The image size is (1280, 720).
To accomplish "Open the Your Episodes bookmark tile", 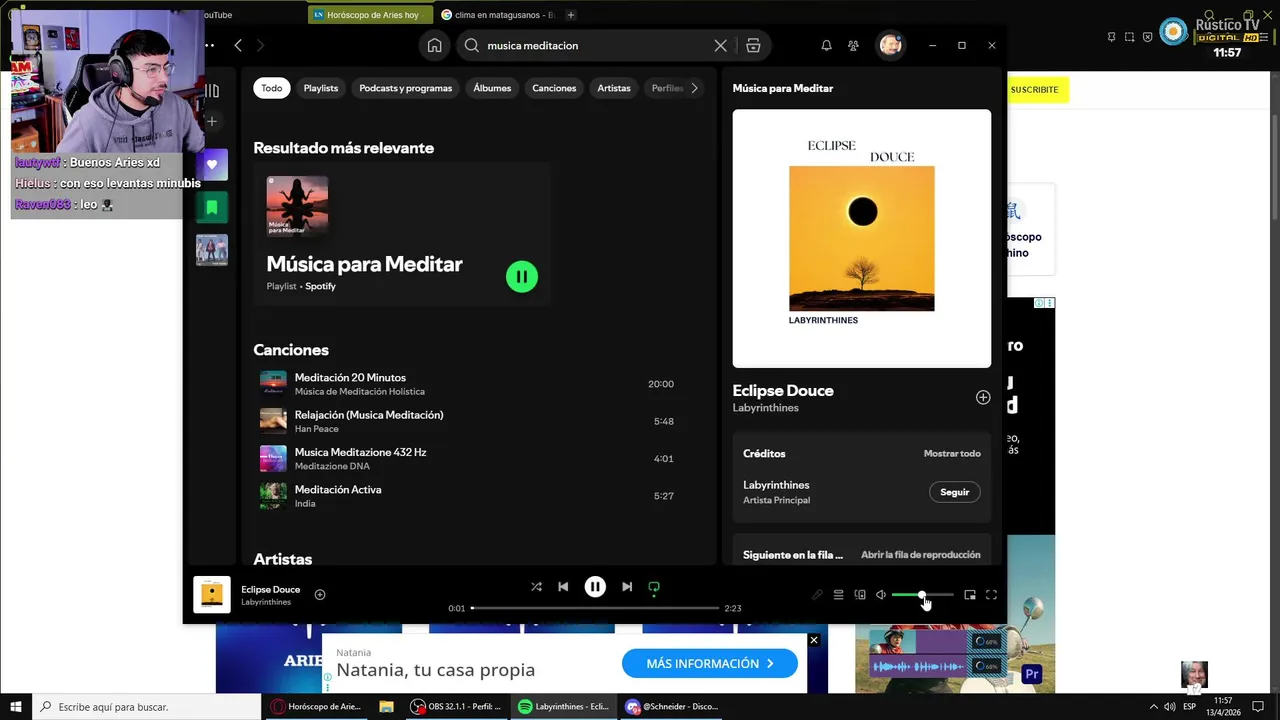I will click(212, 207).
